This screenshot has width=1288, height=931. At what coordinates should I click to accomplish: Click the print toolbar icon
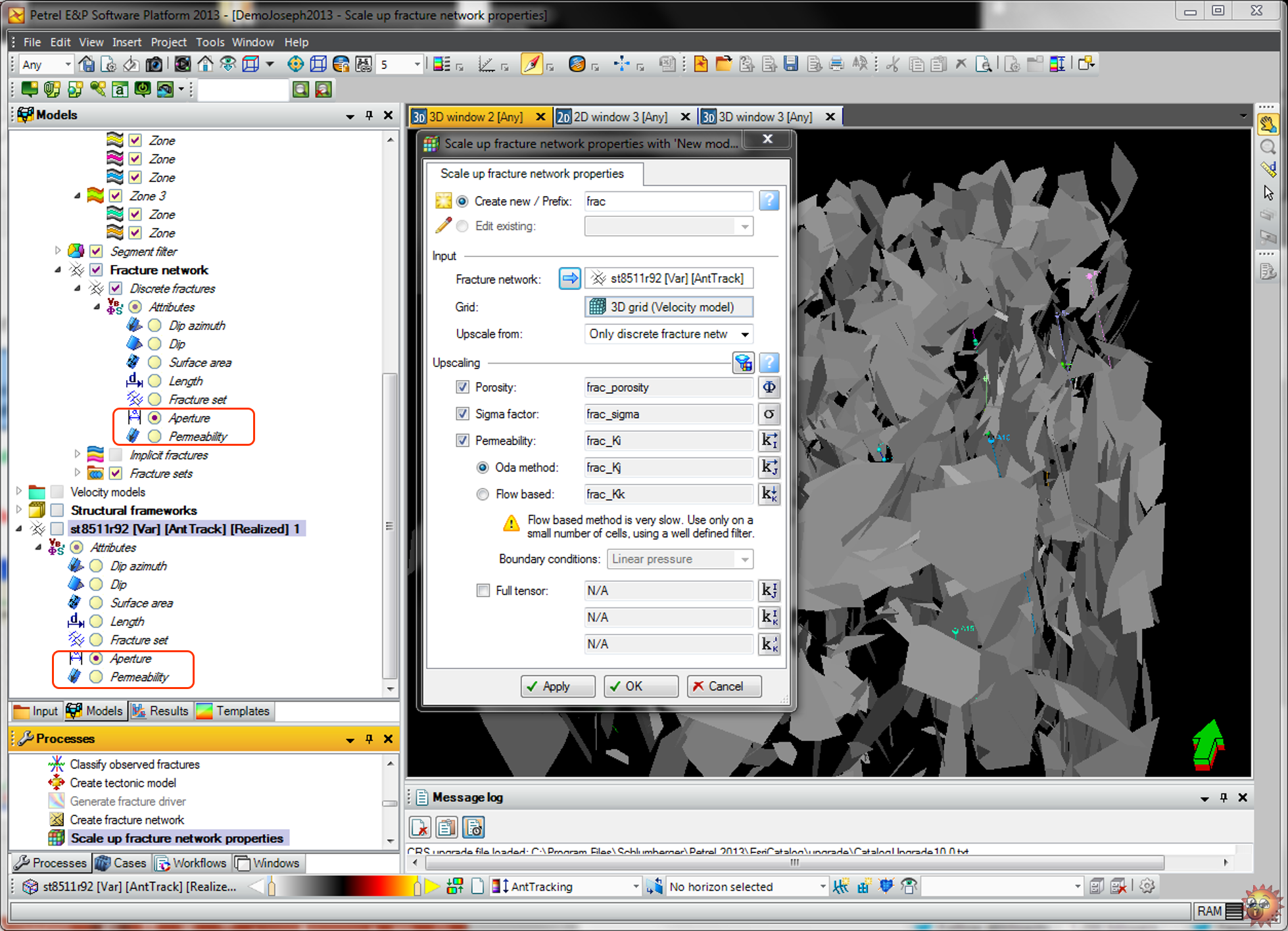pyautogui.click(x=836, y=64)
